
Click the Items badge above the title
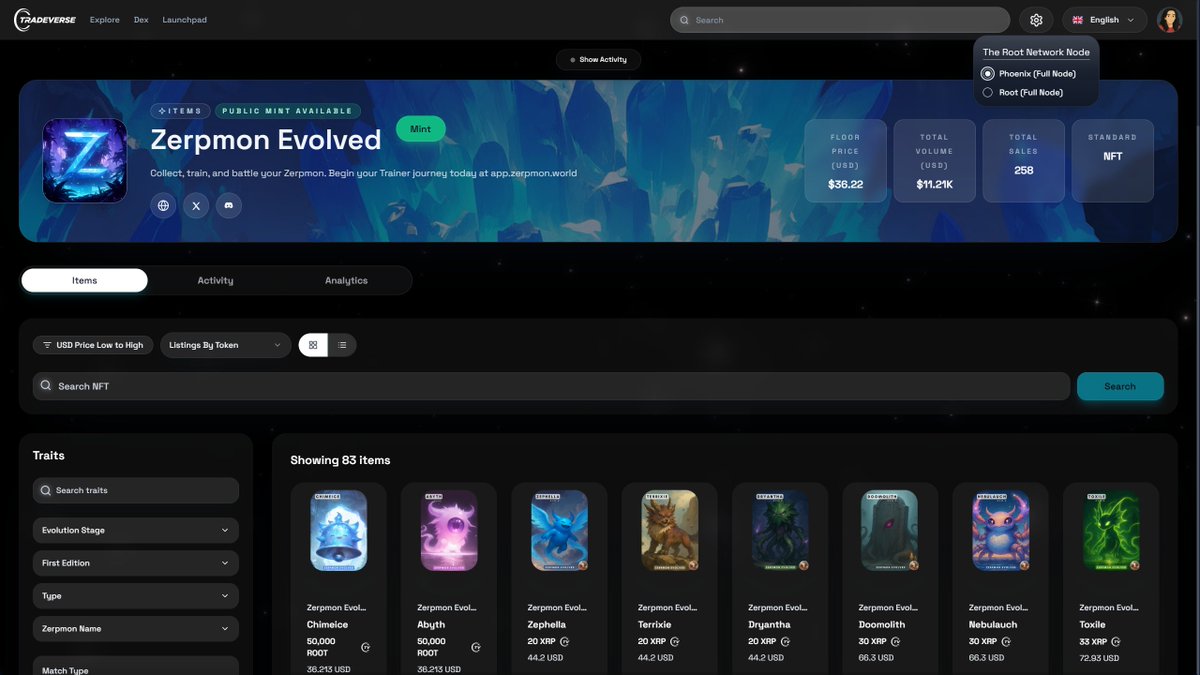click(x=180, y=111)
